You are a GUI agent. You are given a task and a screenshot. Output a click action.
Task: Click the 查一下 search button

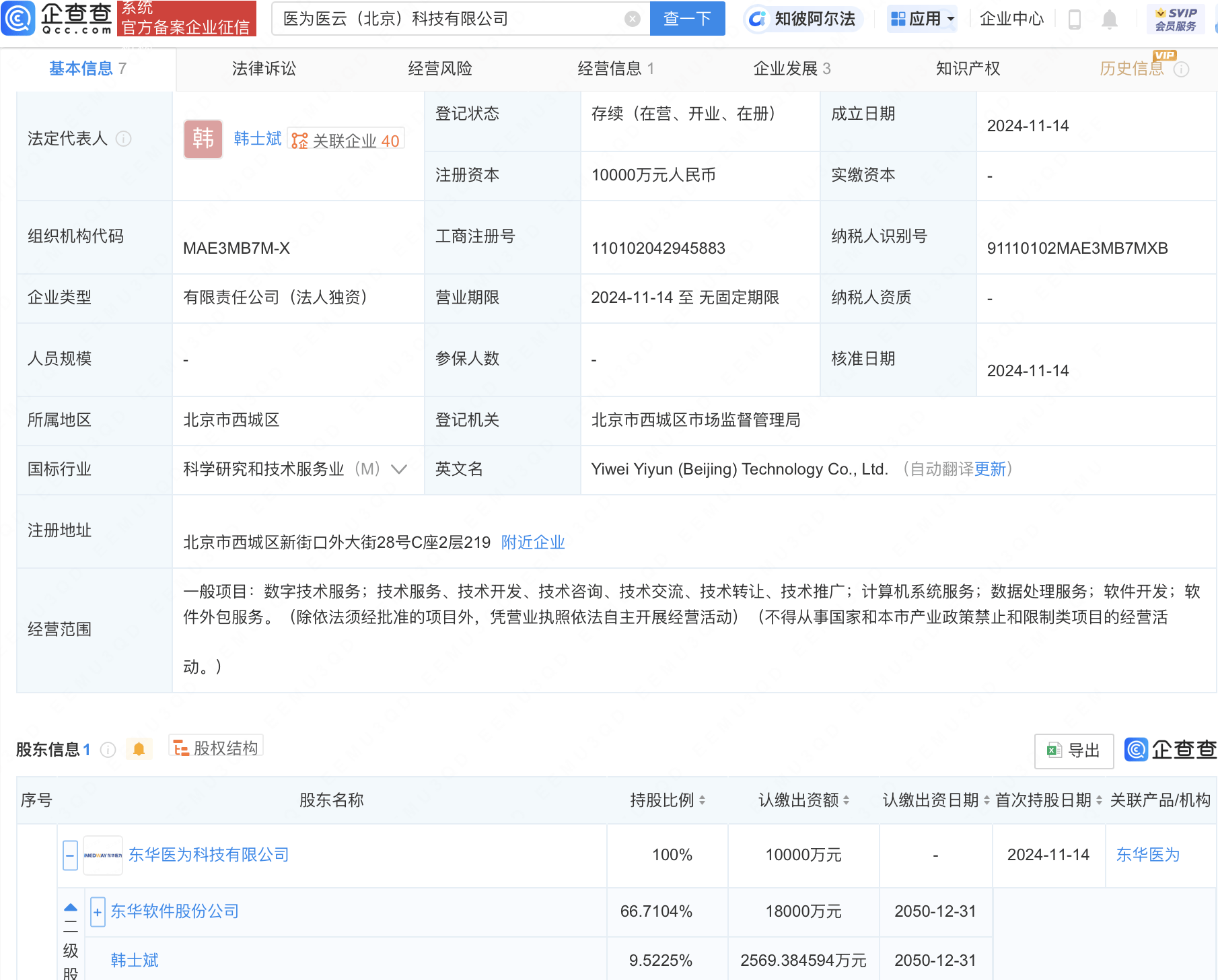[x=687, y=19]
